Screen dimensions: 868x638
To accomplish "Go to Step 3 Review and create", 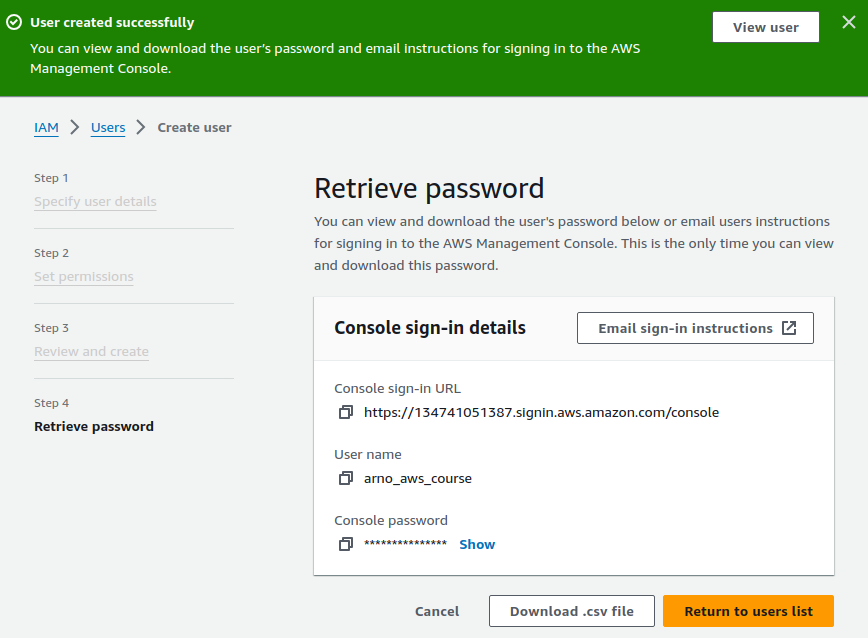I will click(x=91, y=351).
